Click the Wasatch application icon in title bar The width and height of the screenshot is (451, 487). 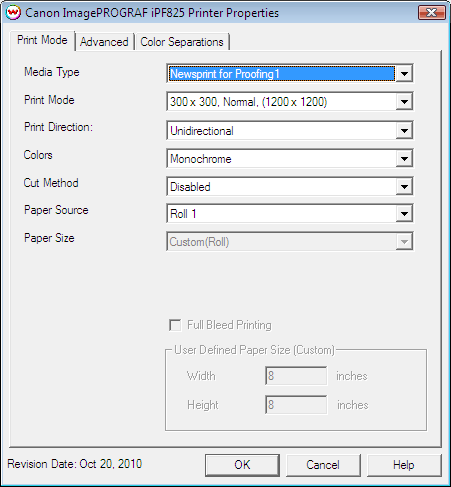[x=13, y=13]
